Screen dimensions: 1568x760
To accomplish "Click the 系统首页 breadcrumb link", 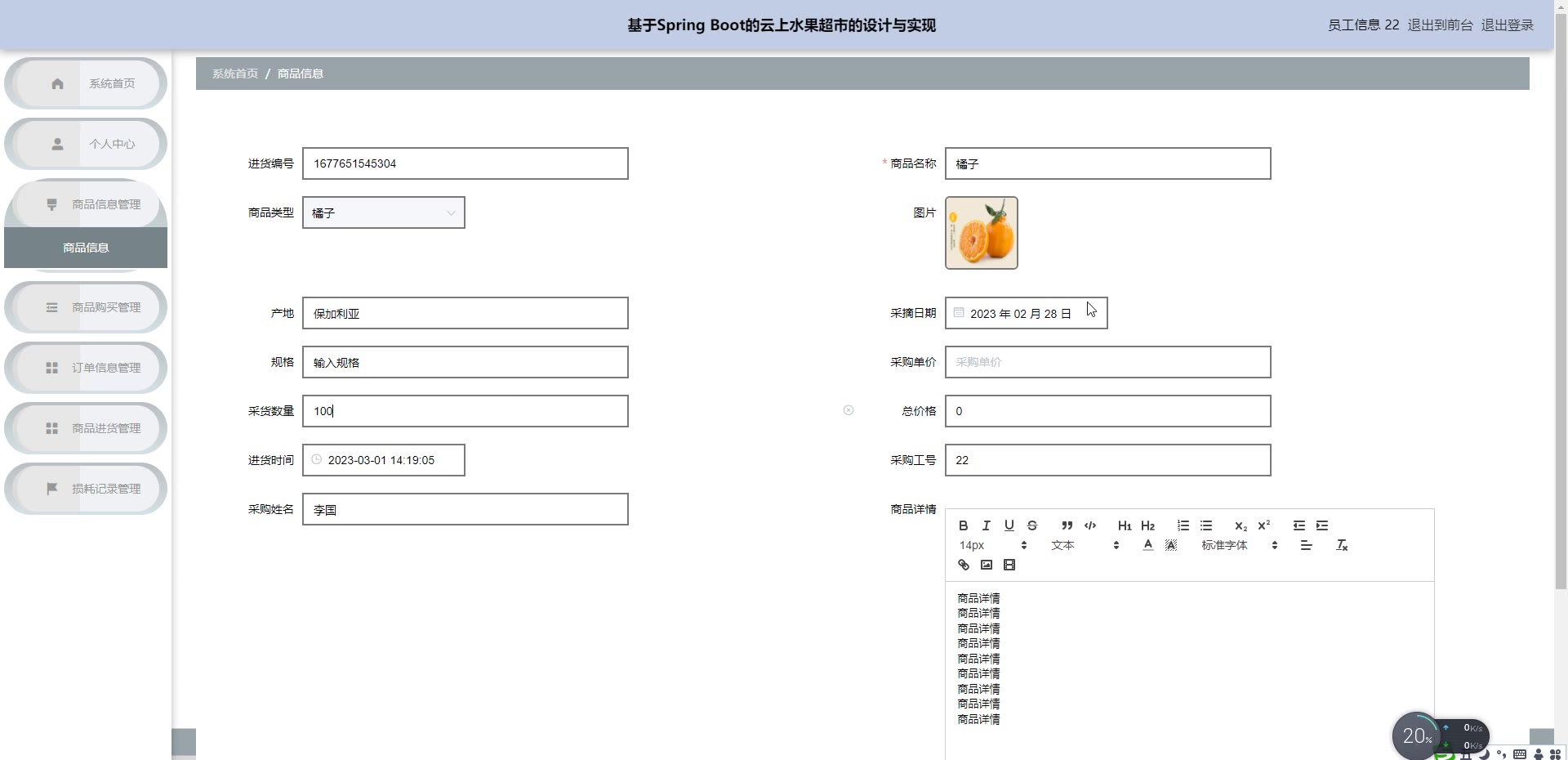I will point(235,74).
